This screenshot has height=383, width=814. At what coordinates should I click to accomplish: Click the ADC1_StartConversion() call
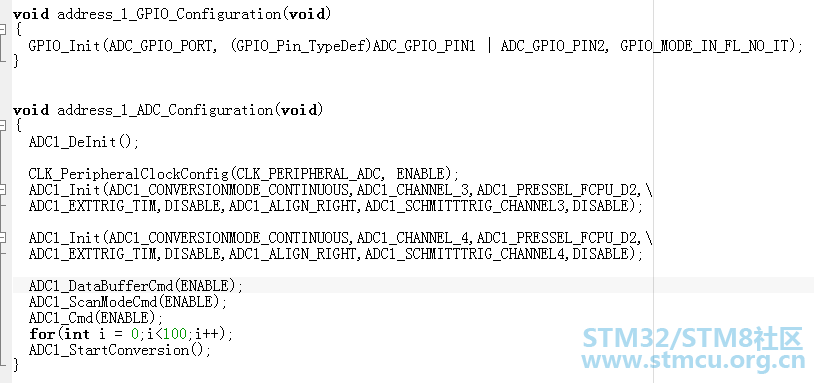click(120, 350)
